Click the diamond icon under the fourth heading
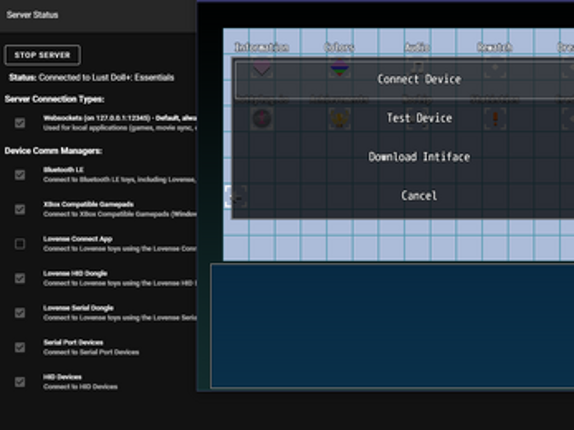Image resolution: width=574 pixels, height=430 pixels. [x=495, y=68]
